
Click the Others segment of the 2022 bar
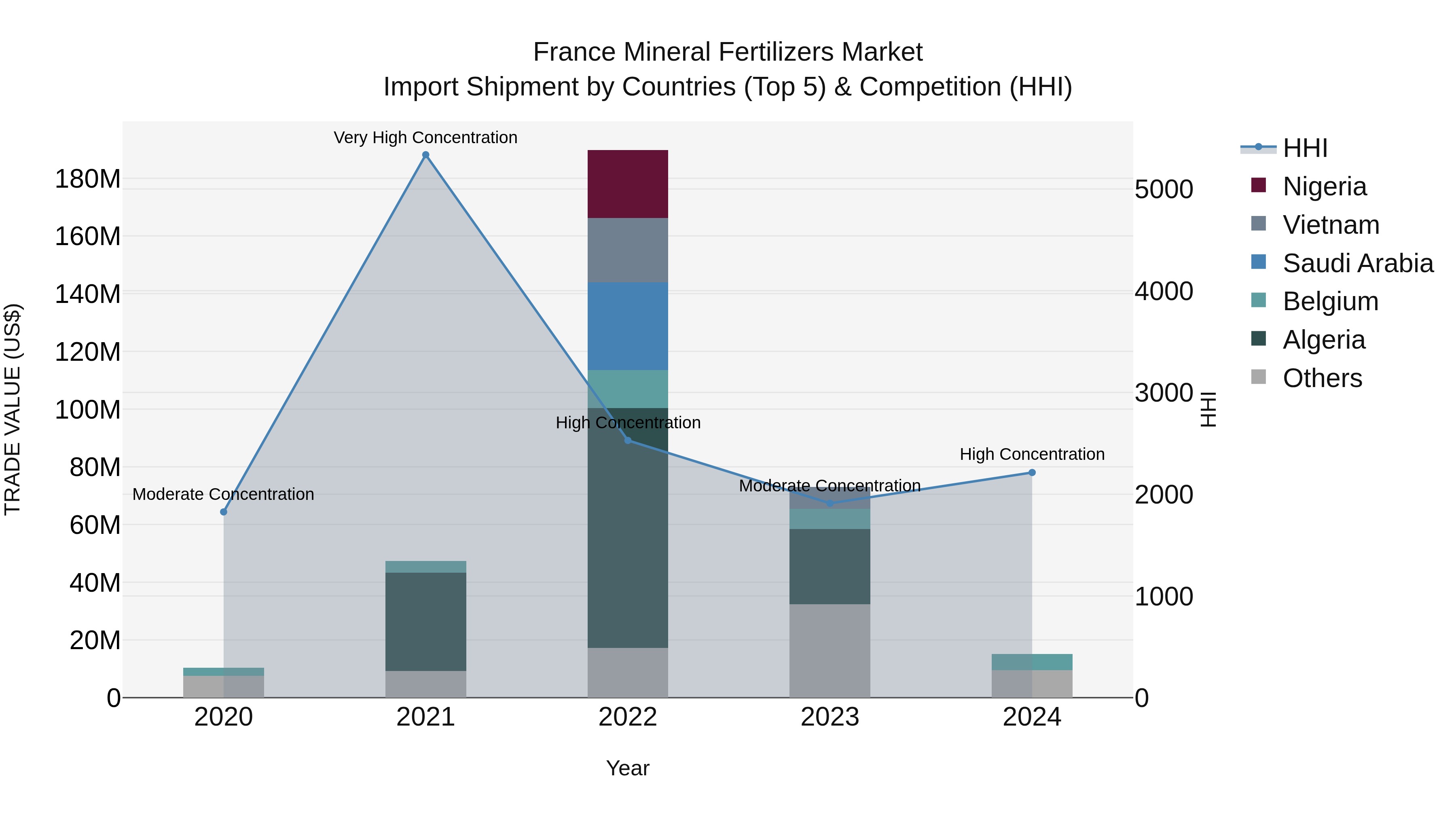(x=627, y=673)
